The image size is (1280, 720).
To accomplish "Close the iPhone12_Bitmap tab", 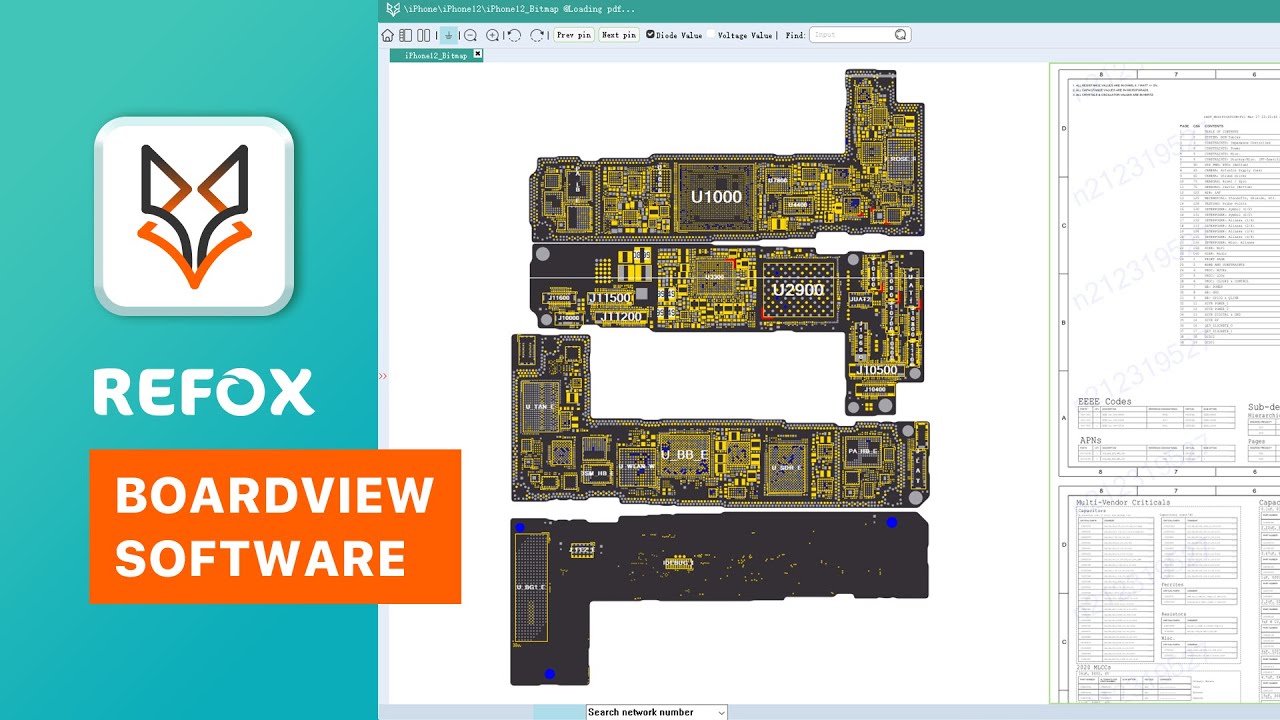I will (477, 55).
